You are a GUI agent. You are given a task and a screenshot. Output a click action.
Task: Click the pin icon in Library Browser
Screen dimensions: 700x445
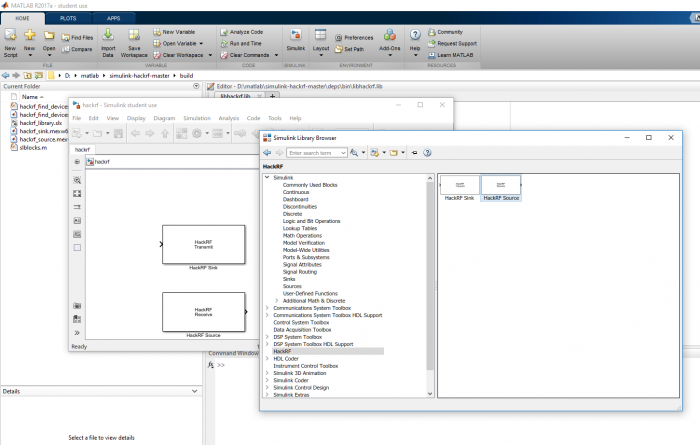[x=414, y=153]
